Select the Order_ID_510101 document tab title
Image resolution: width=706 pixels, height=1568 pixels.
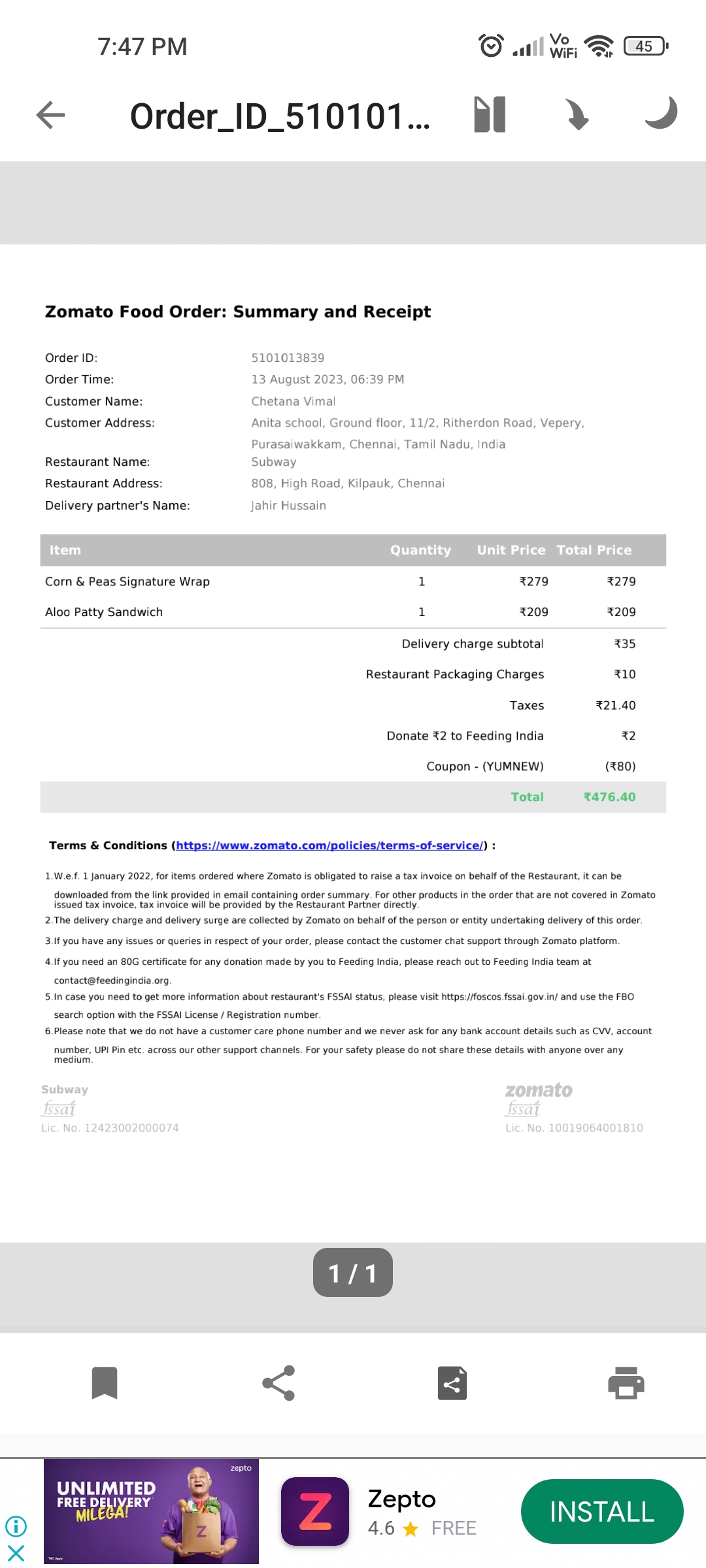click(280, 114)
